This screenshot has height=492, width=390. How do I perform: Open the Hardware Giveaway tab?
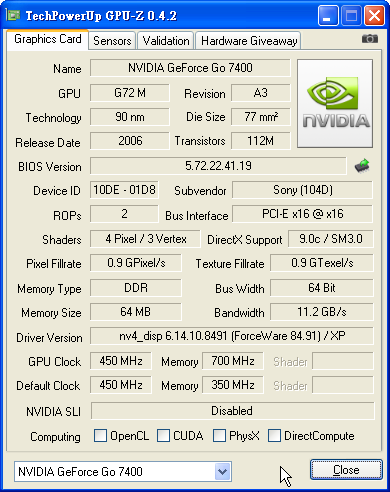[x=249, y=41]
